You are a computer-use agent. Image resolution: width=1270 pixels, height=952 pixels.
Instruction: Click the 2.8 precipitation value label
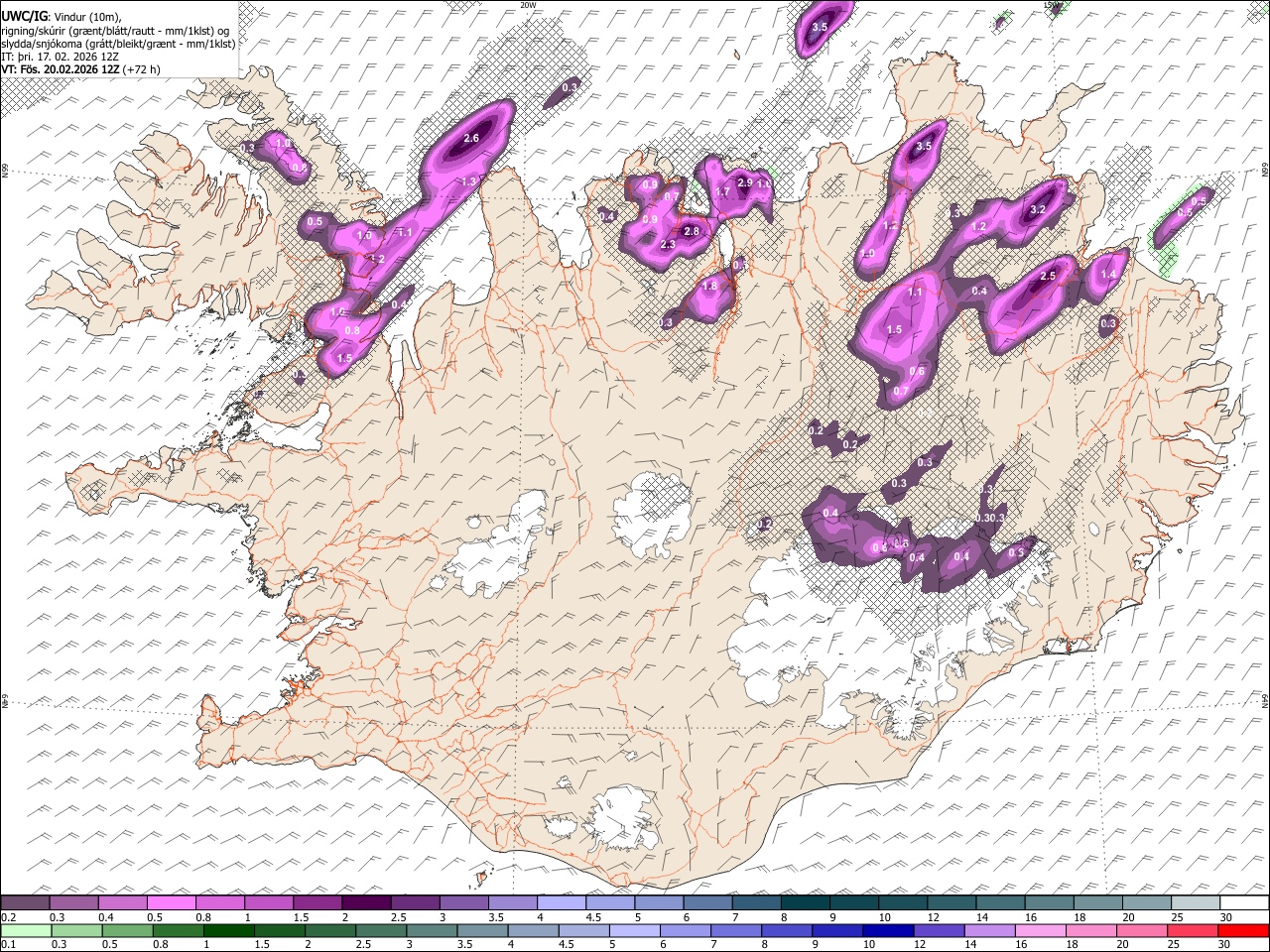[x=692, y=231]
